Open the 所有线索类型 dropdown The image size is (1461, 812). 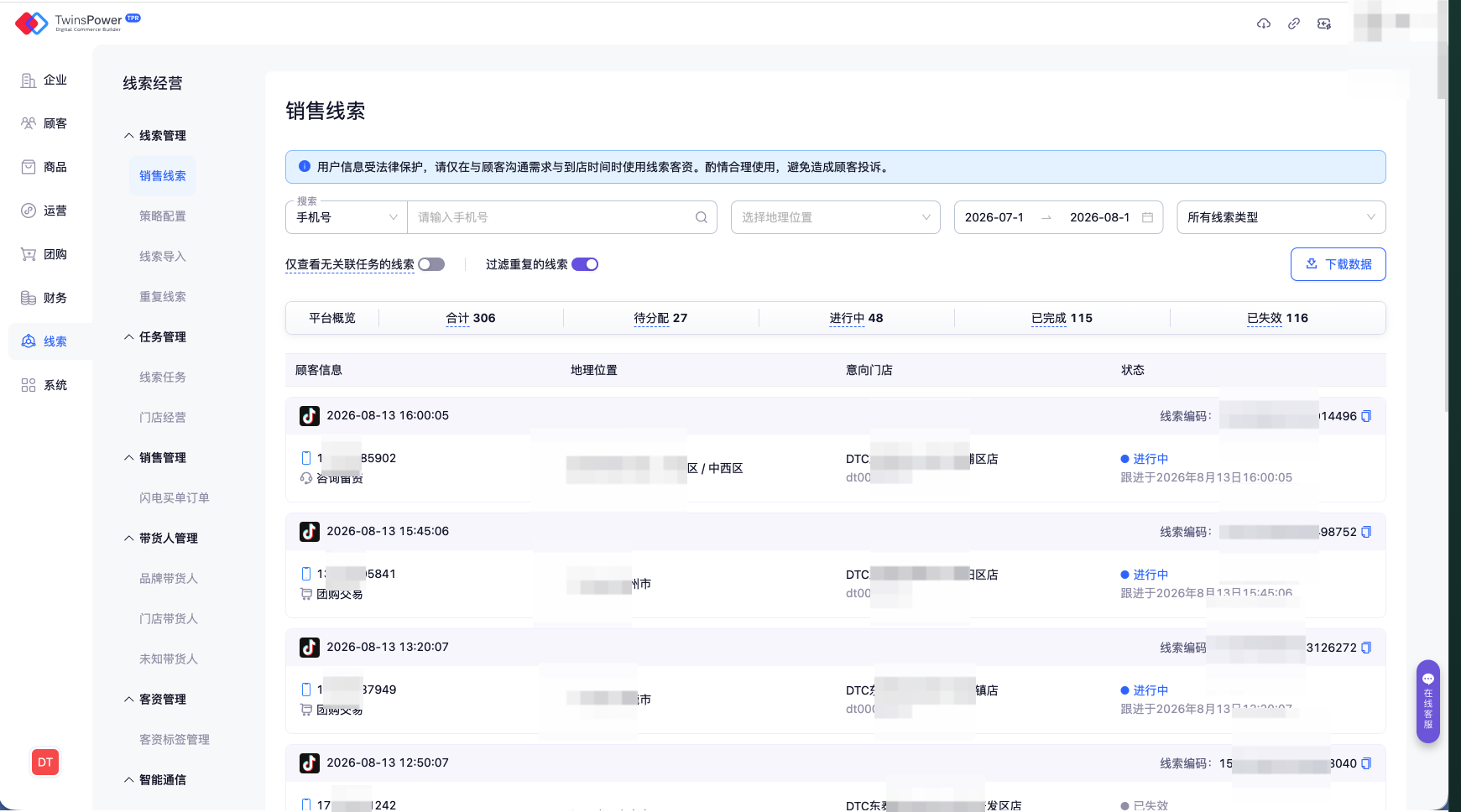click(1281, 217)
